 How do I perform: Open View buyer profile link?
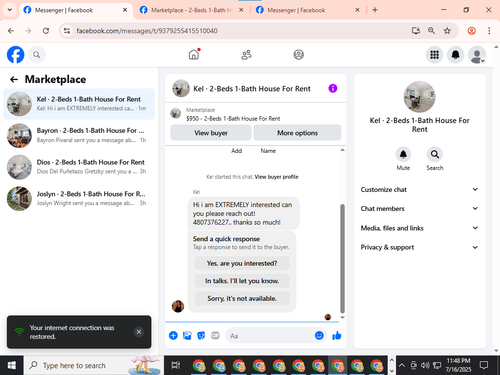click(276, 177)
